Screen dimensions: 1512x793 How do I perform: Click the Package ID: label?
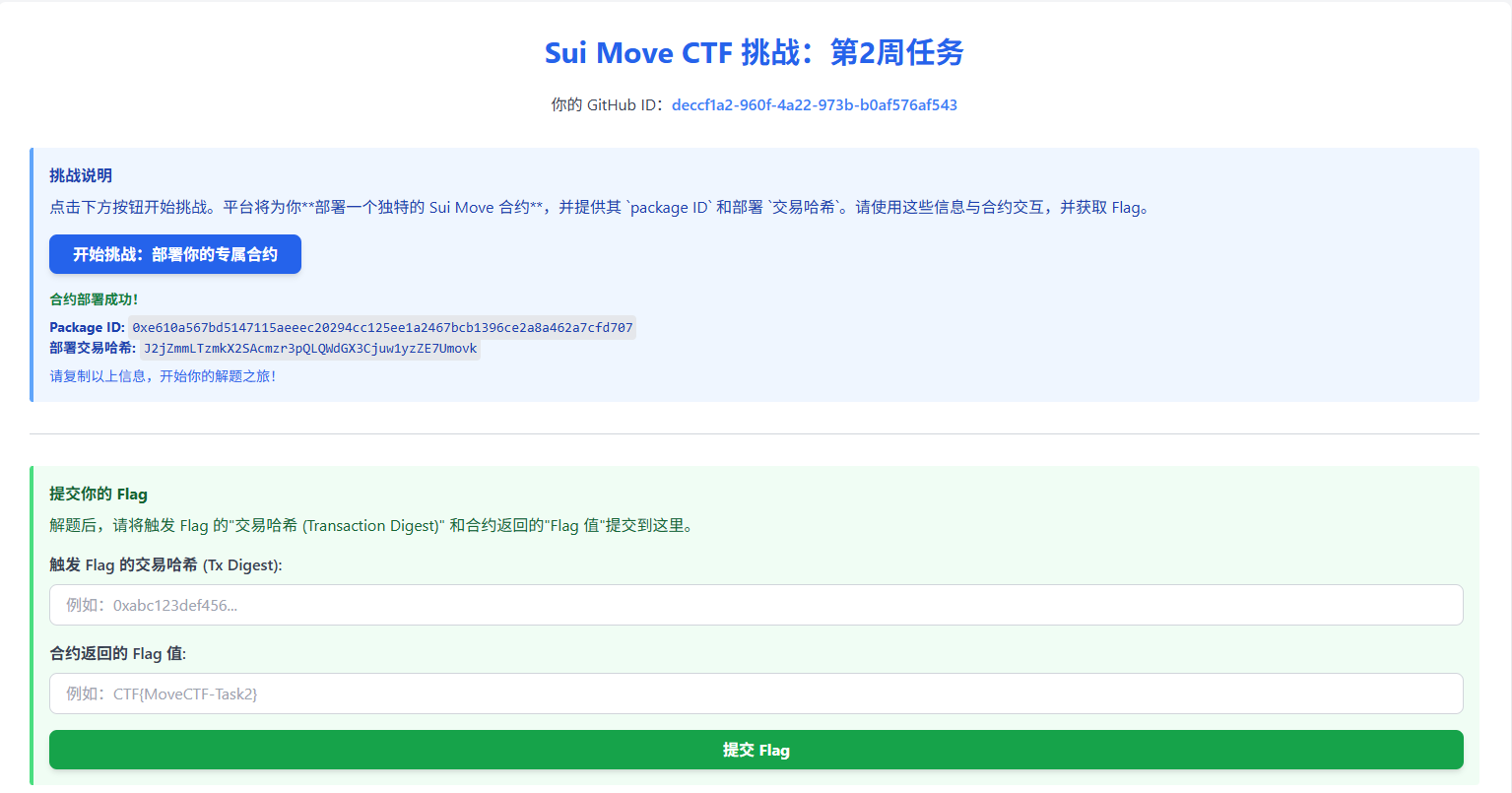(88, 328)
